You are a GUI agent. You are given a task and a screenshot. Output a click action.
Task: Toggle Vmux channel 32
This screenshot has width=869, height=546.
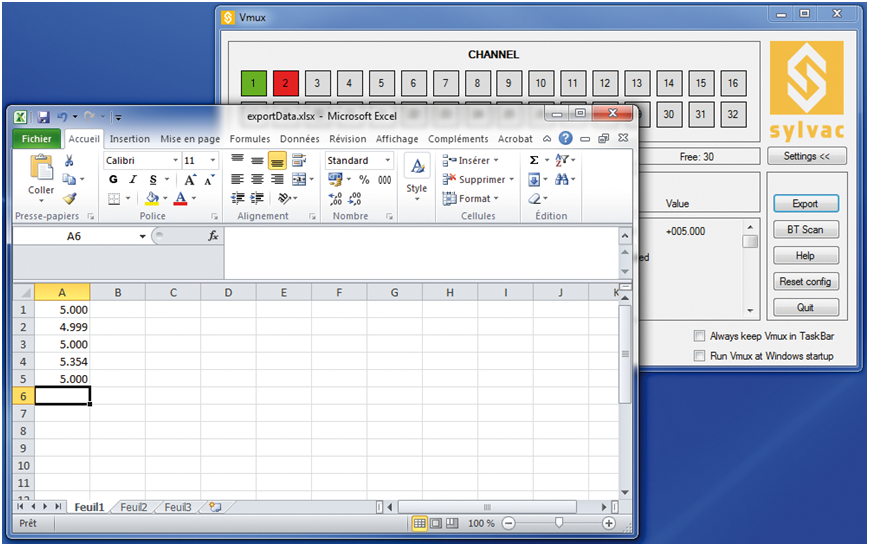click(733, 114)
